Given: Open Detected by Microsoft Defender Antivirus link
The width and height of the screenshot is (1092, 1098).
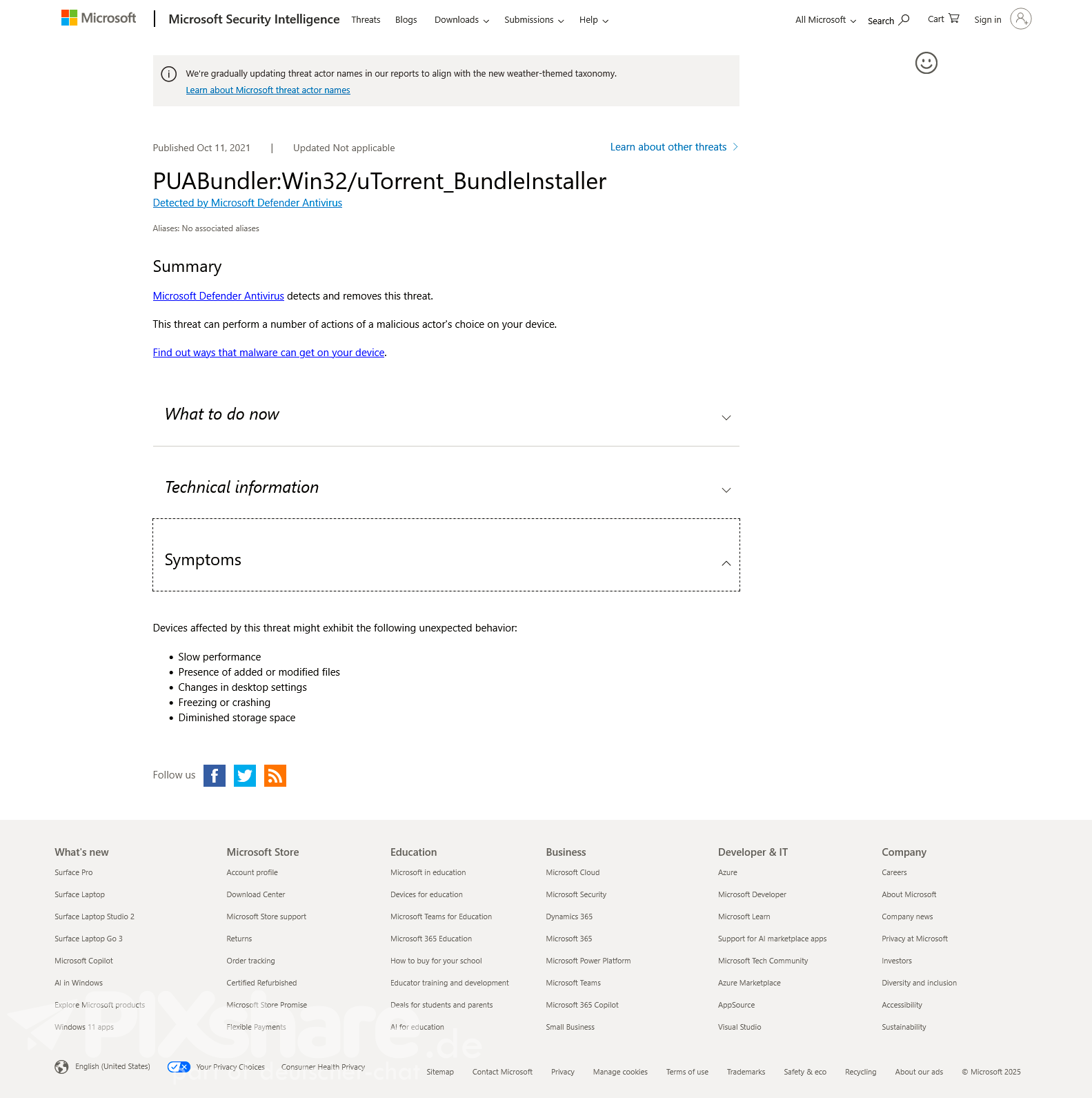Looking at the screenshot, I should [x=248, y=203].
